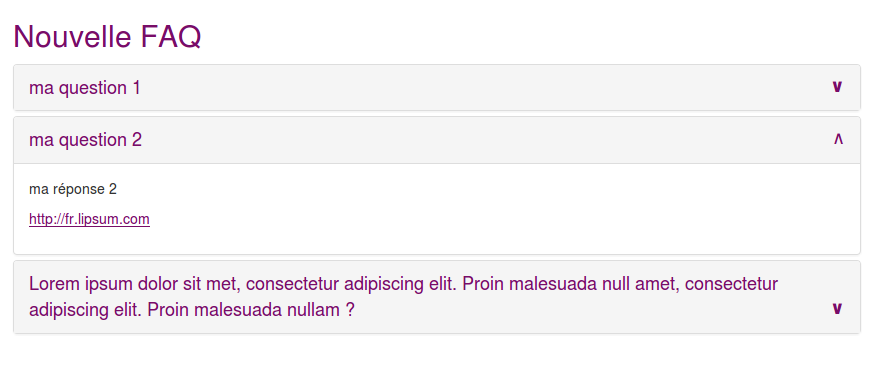Image resolution: width=890 pixels, height=379 pixels.
Task: Click the number '2' in ma question 2 title
Action: [x=137, y=140]
